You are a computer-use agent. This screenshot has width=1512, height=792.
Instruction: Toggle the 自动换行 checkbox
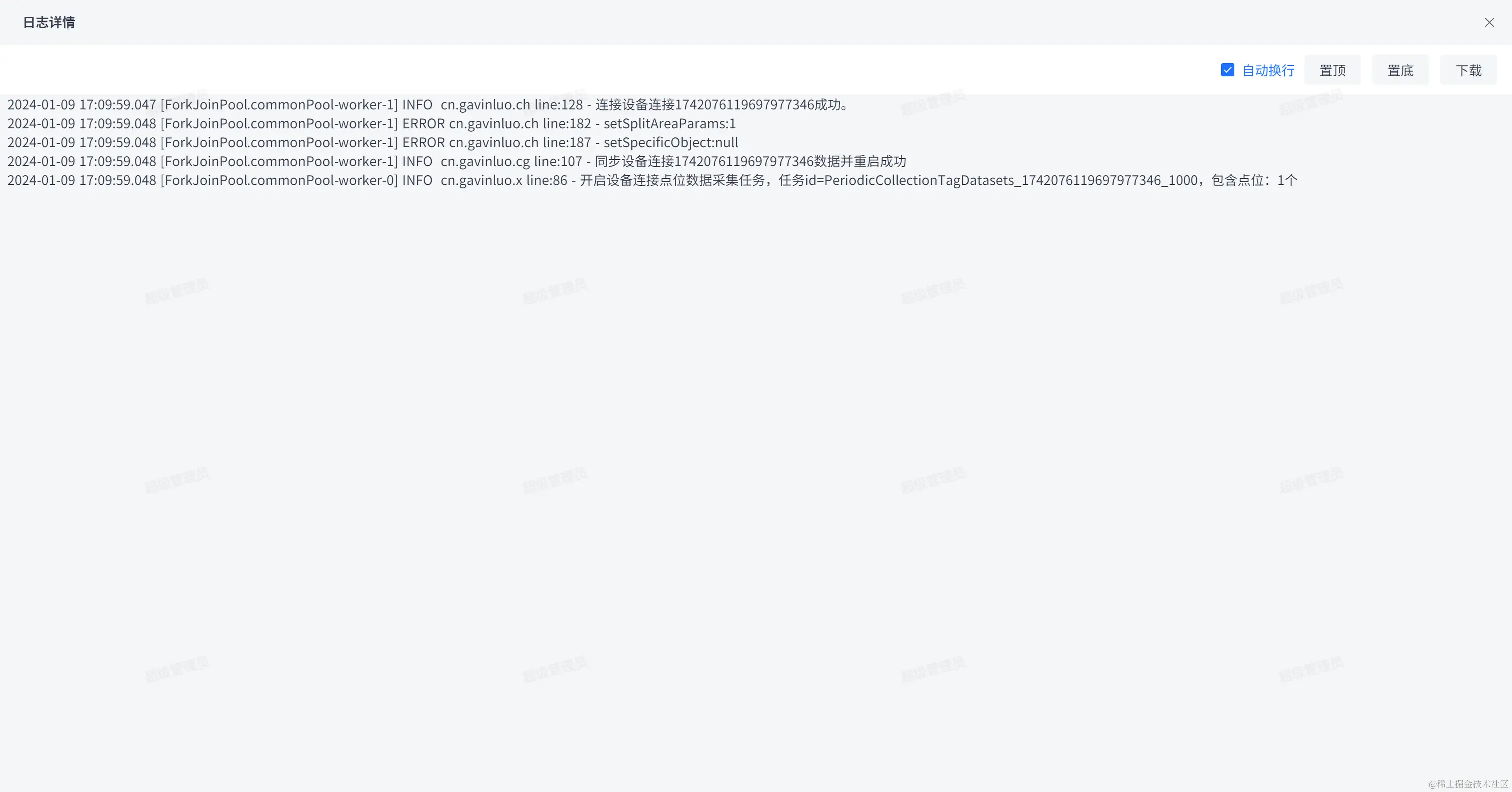click(x=1227, y=70)
